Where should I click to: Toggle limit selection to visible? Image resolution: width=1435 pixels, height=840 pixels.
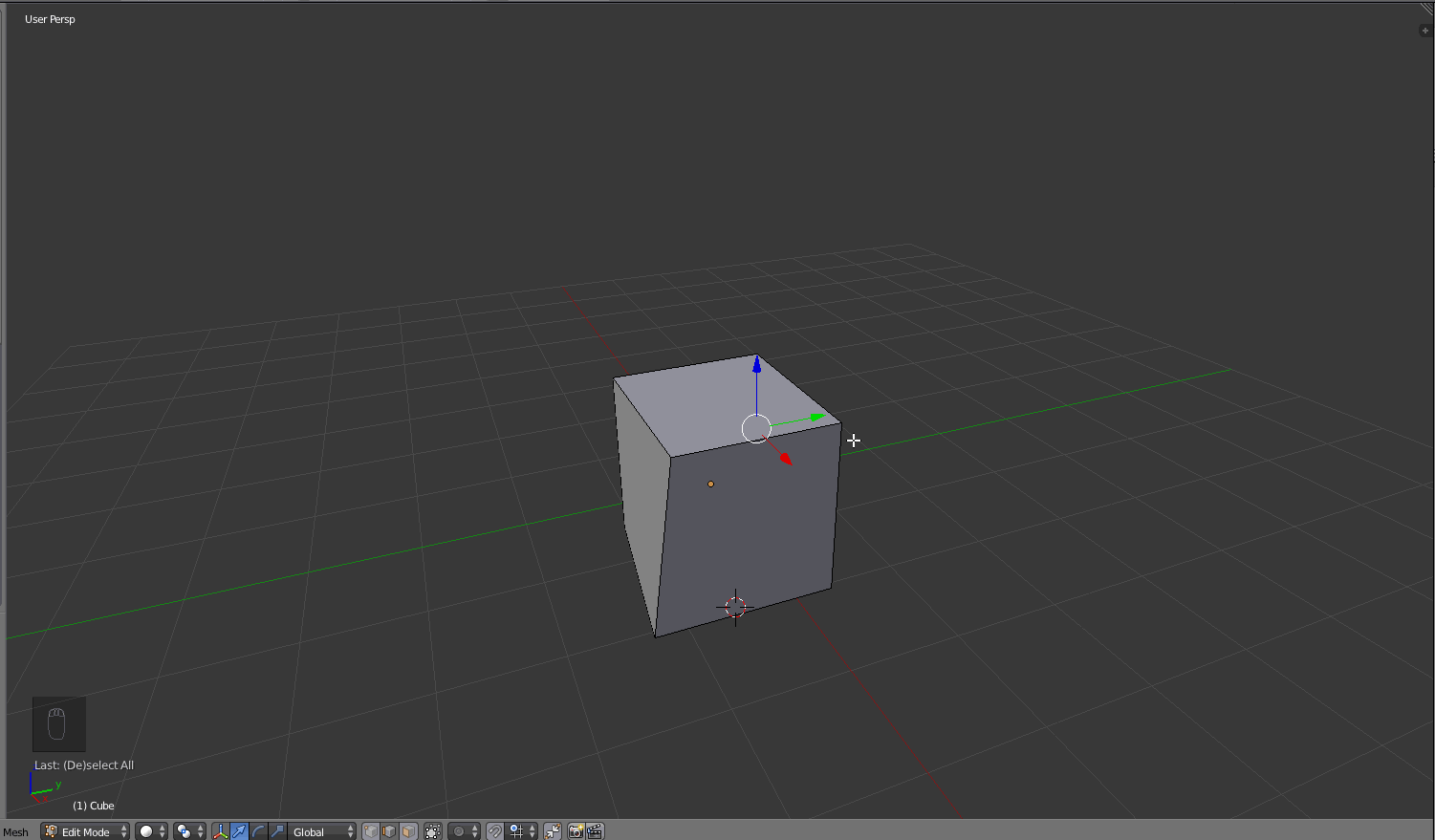coord(433,831)
